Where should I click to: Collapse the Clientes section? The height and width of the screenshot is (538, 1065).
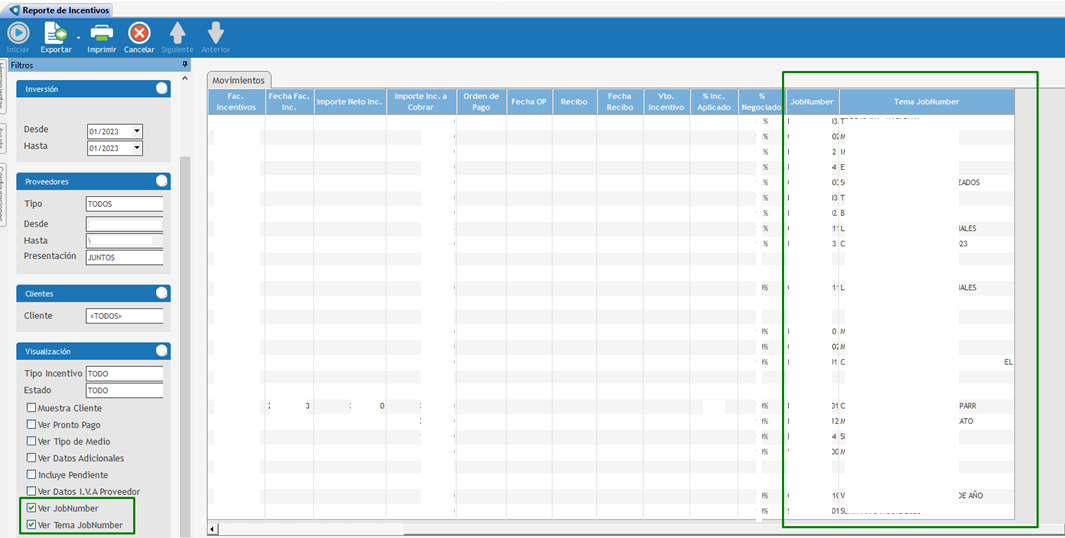coord(162,293)
